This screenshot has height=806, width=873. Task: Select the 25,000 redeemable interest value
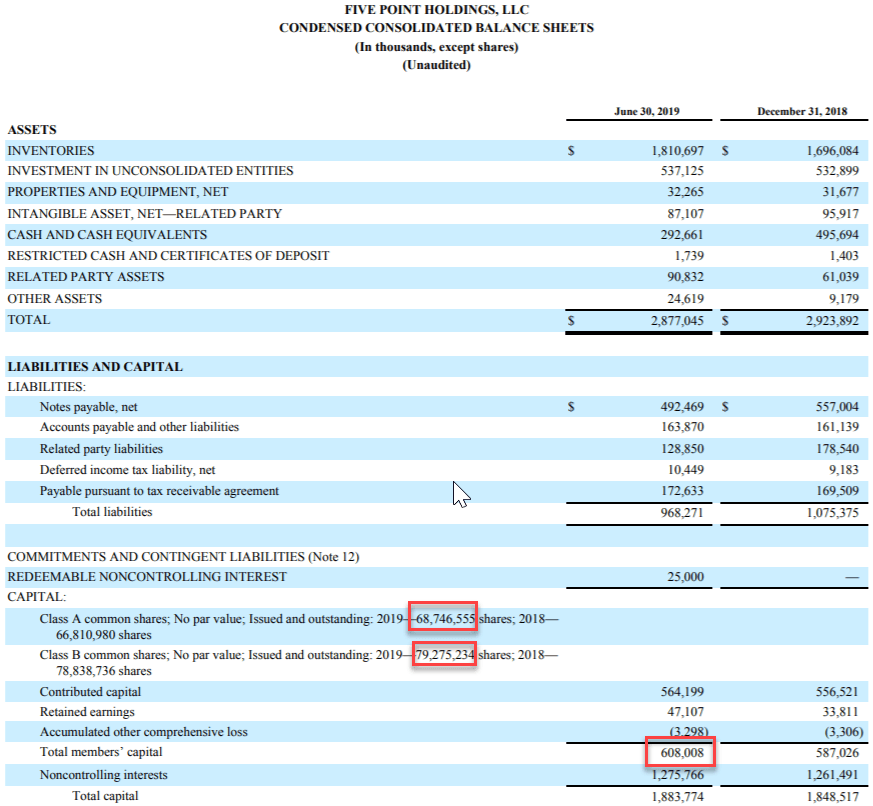coord(685,577)
